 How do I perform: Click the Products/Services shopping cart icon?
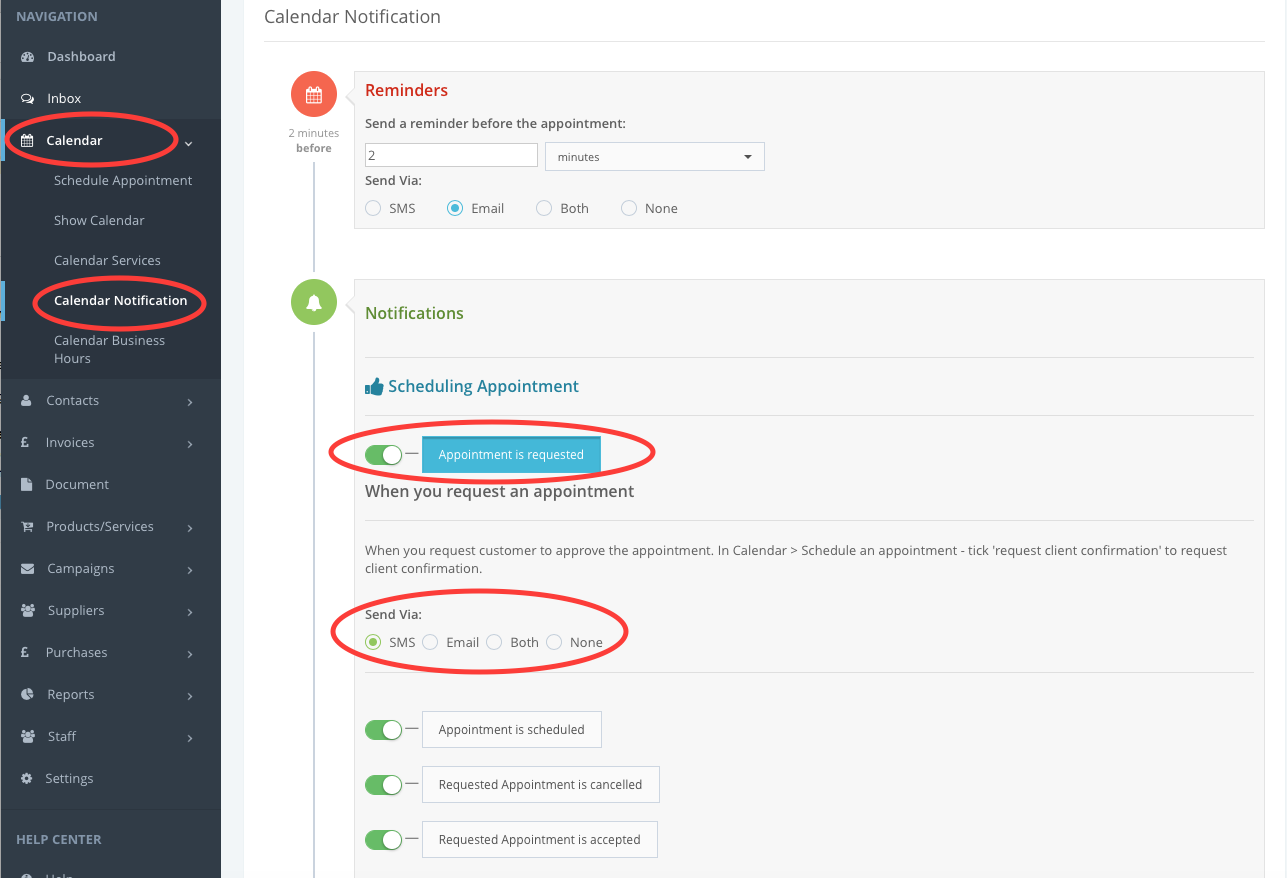(x=28, y=527)
